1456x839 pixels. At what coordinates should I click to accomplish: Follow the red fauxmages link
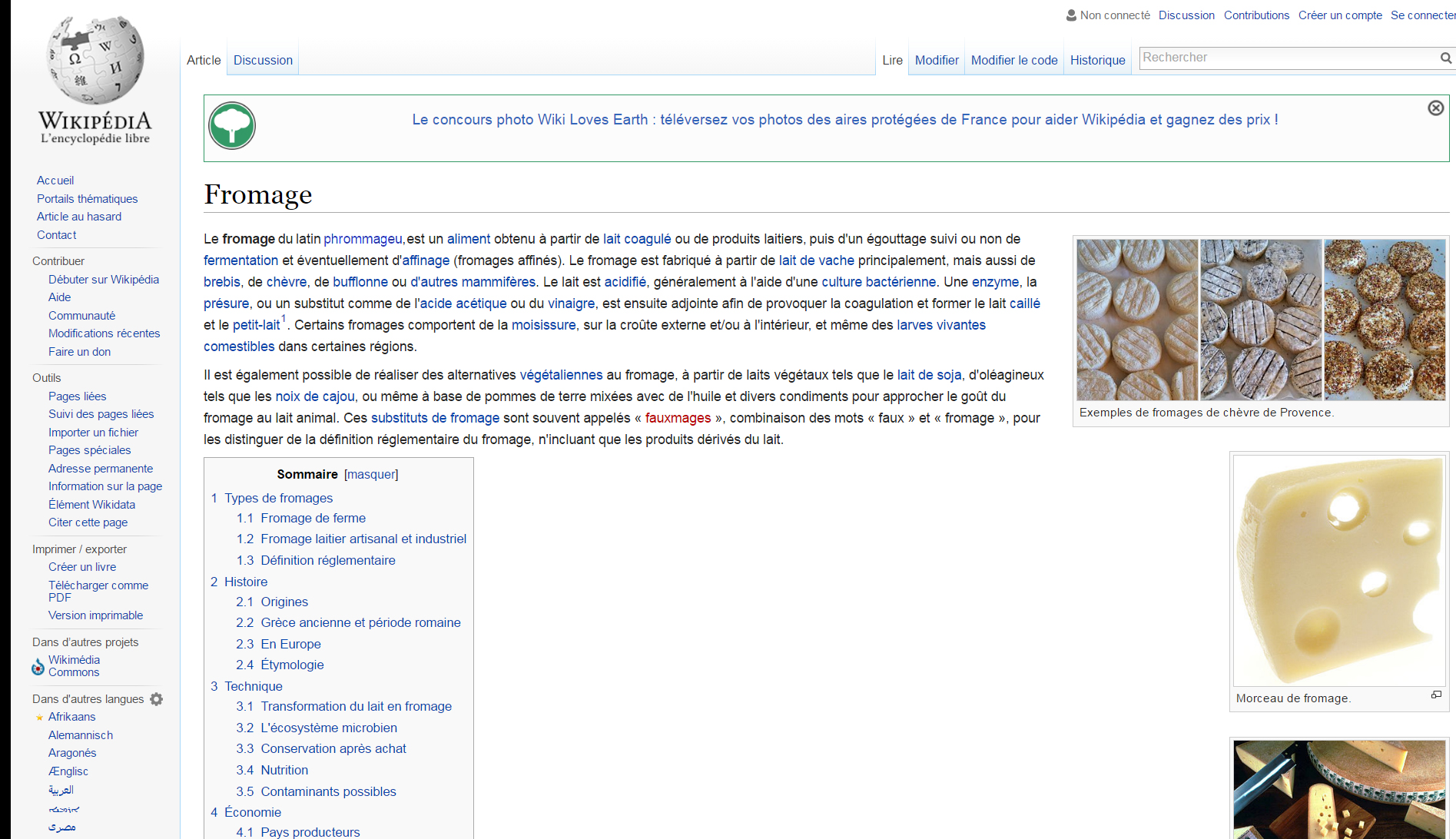(x=678, y=419)
